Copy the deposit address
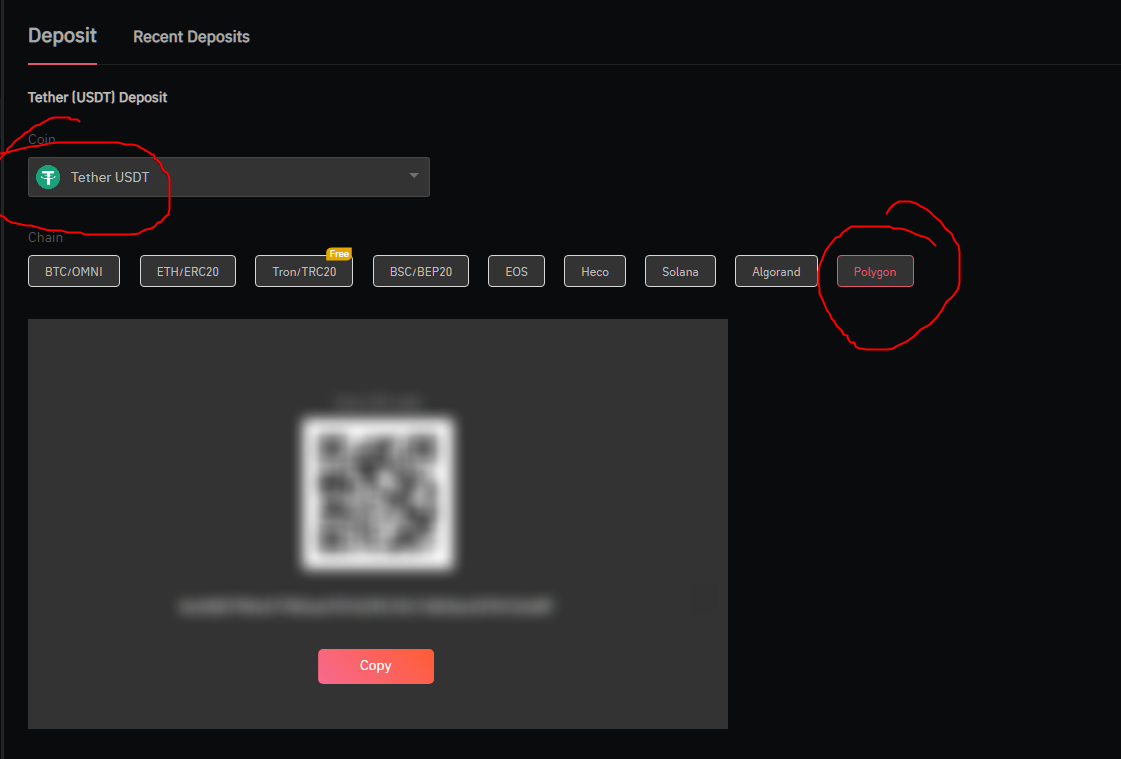 tap(376, 666)
